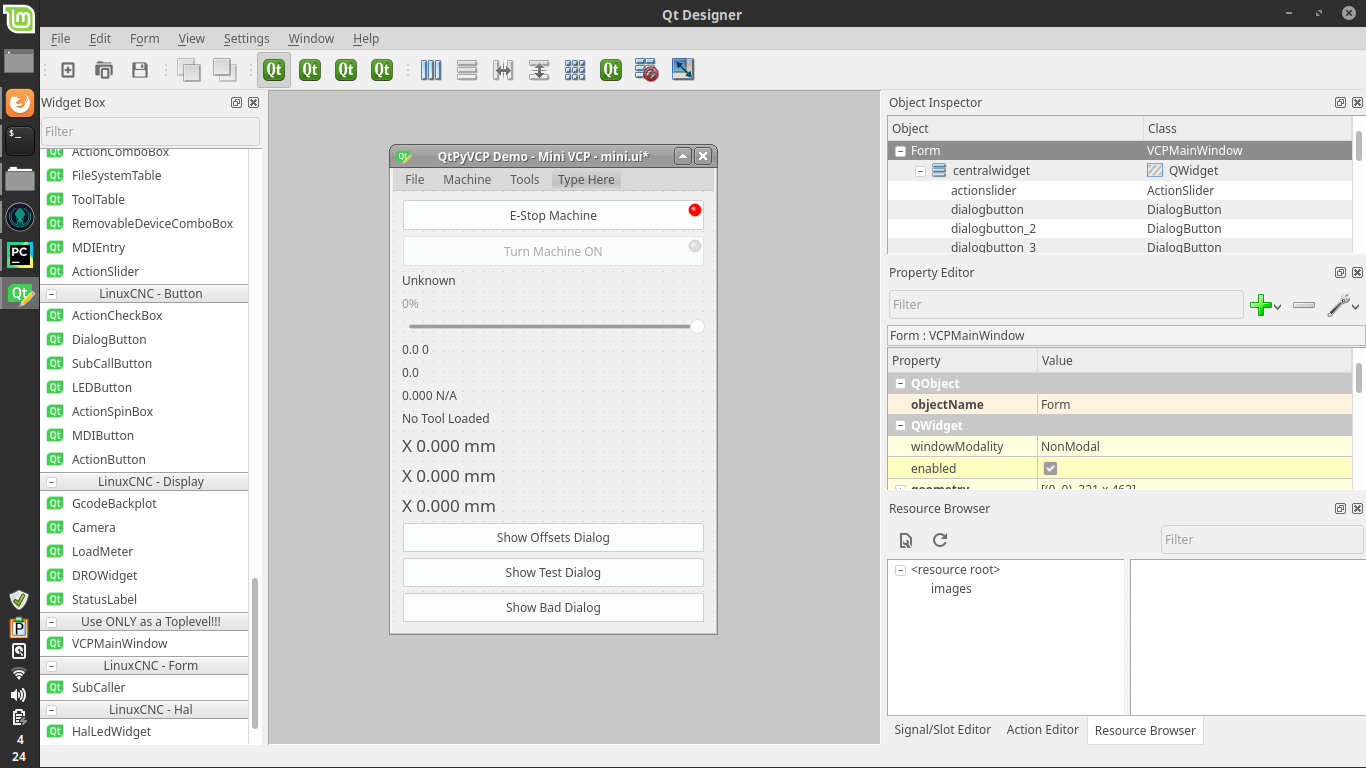Open the Form menu
This screenshot has height=768, width=1366.
(145, 38)
